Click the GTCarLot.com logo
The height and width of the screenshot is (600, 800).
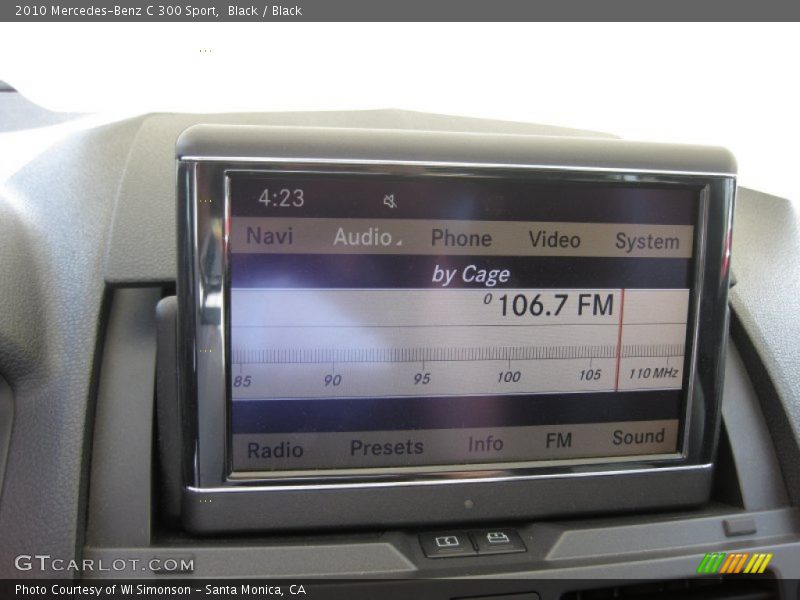click(105, 564)
